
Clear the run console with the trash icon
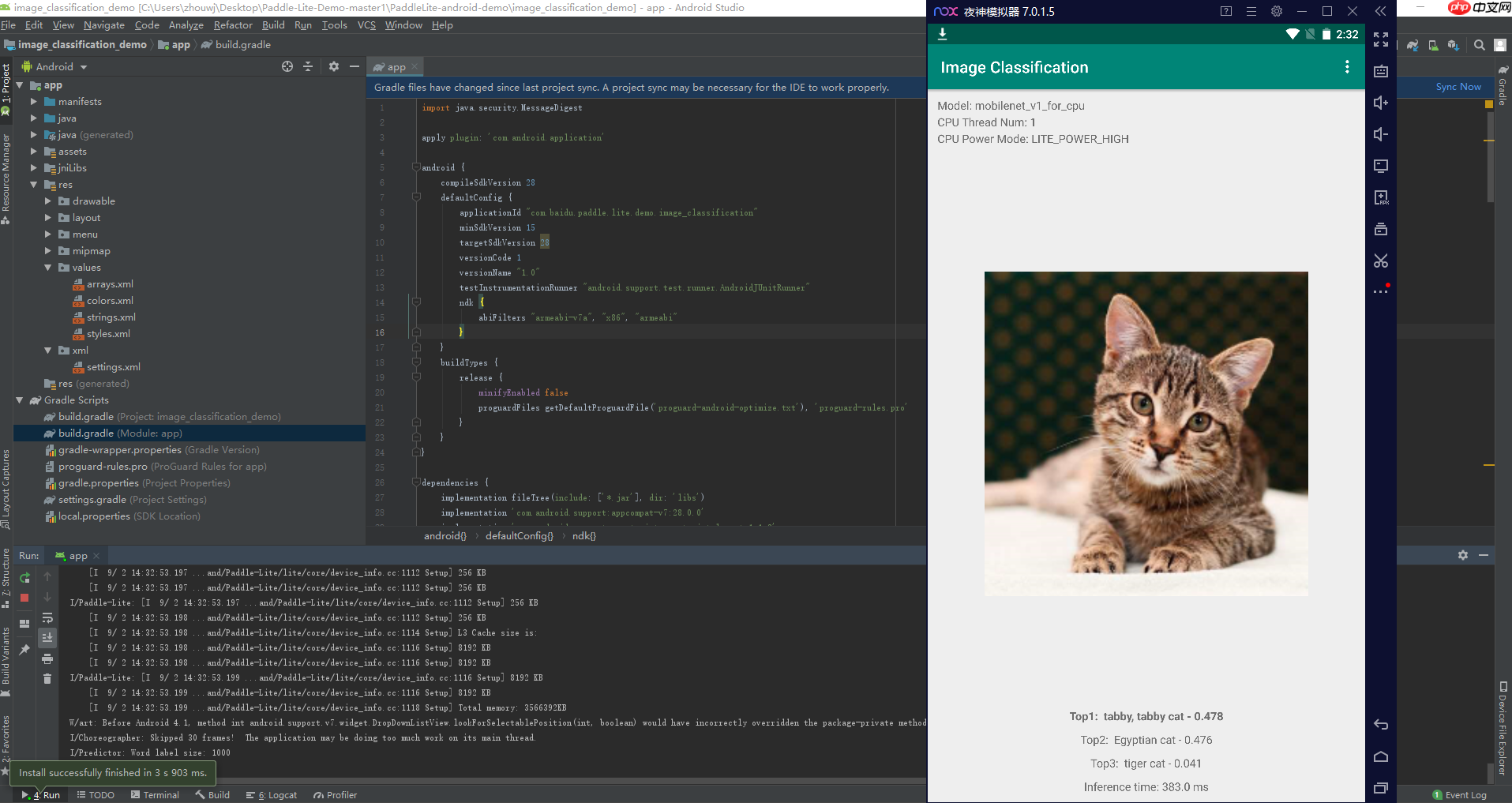pos(47,678)
